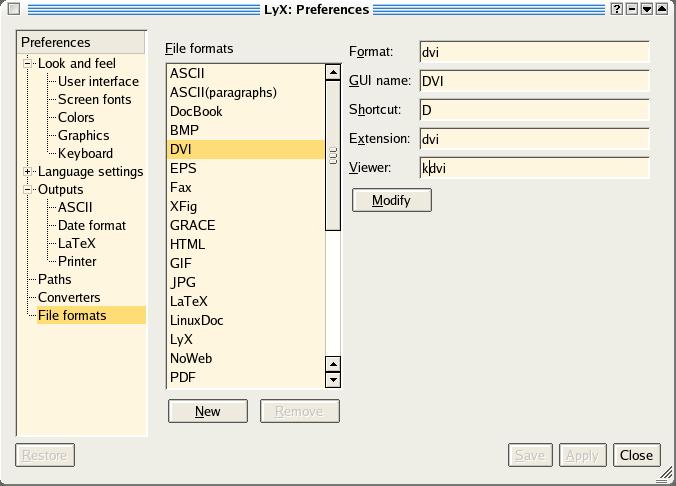
Task: Collapse the Look and feel tree node
Action: (x=29, y=63)
